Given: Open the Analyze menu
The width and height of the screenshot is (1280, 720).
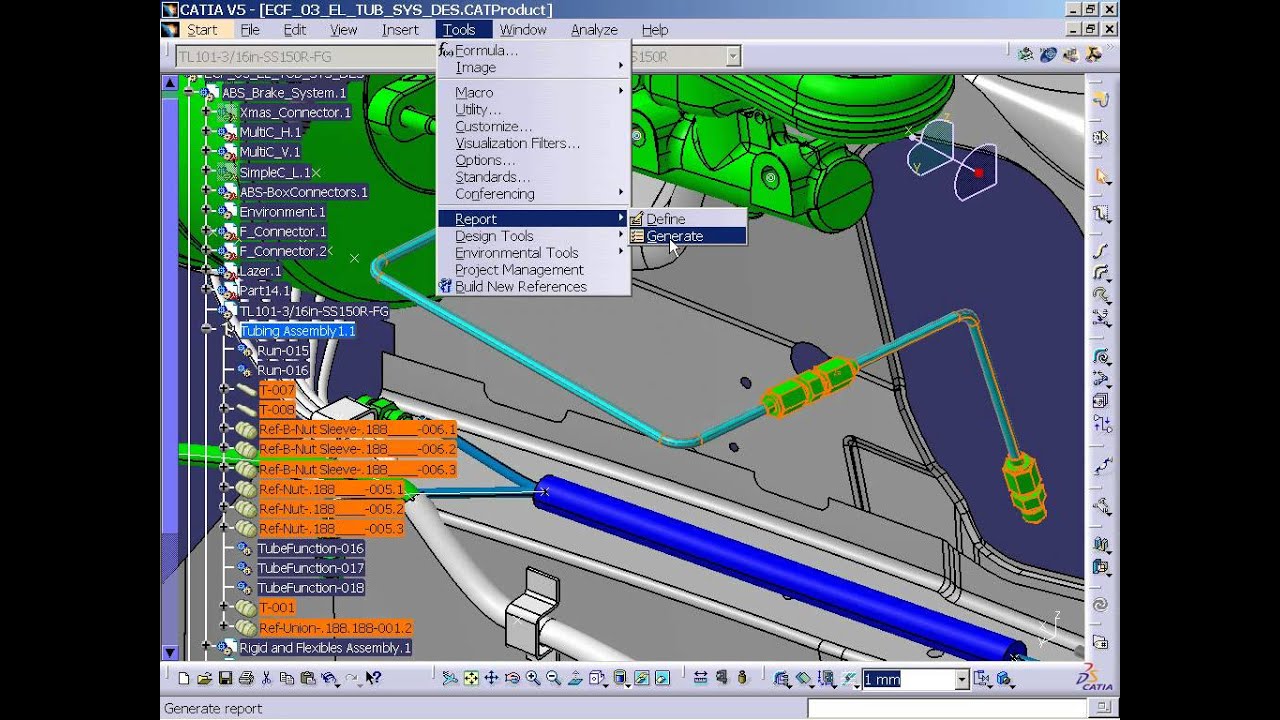Looking at the screenshot, I should point(594,29).
